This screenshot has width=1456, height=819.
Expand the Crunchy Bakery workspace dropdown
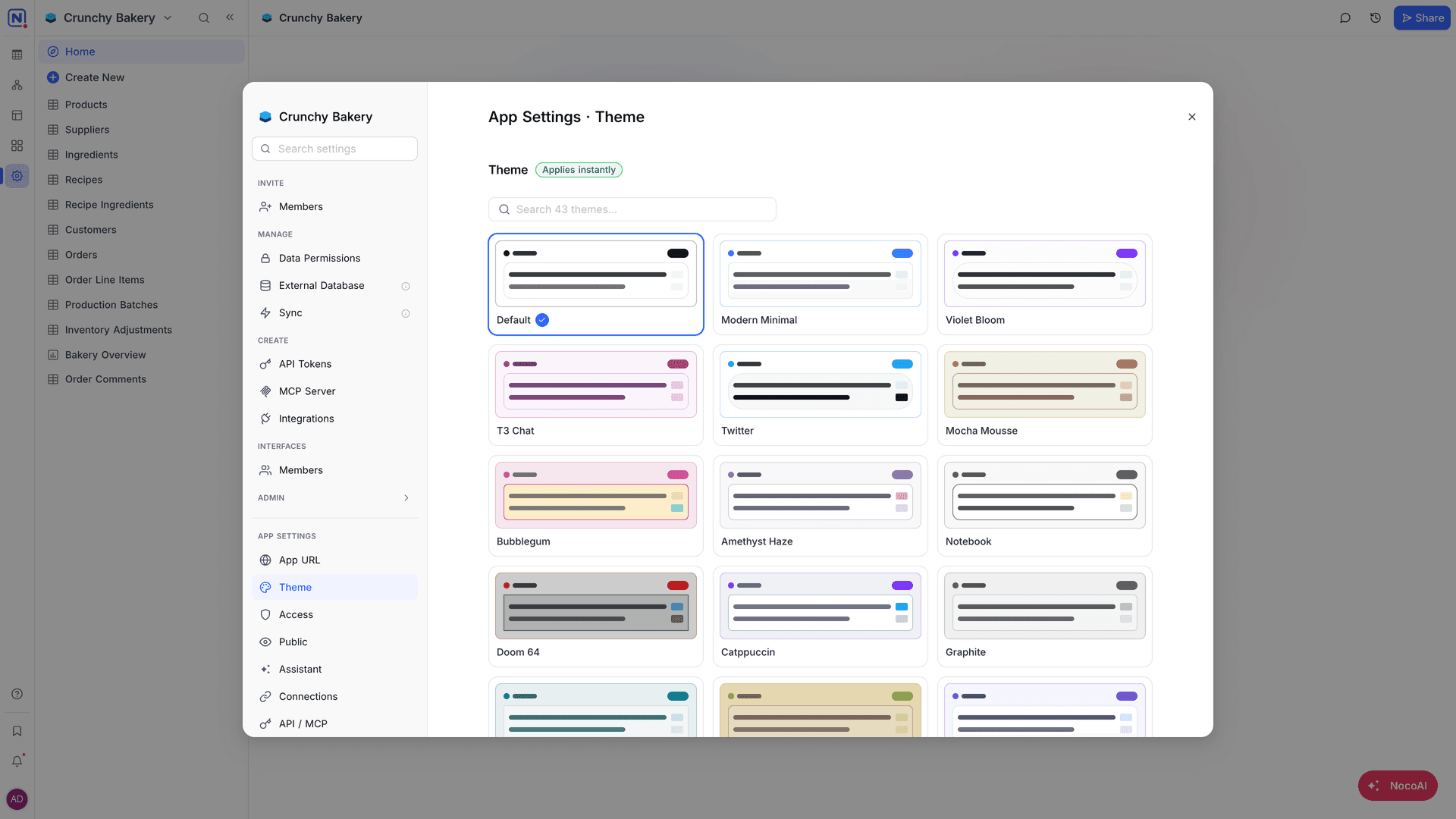click(x=168, y=17)
